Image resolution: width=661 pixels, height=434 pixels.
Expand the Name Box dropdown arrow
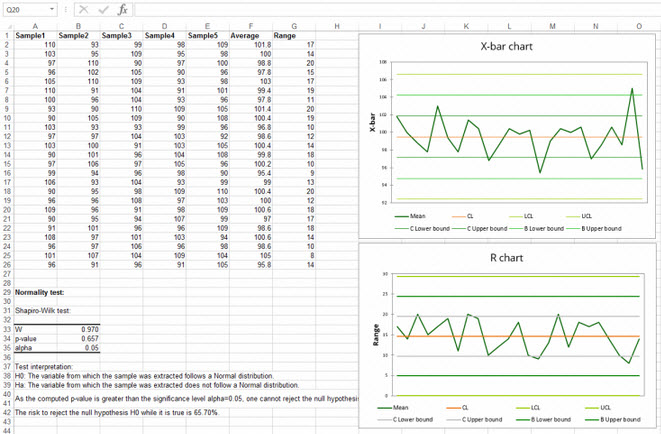[x=53, y=9]
